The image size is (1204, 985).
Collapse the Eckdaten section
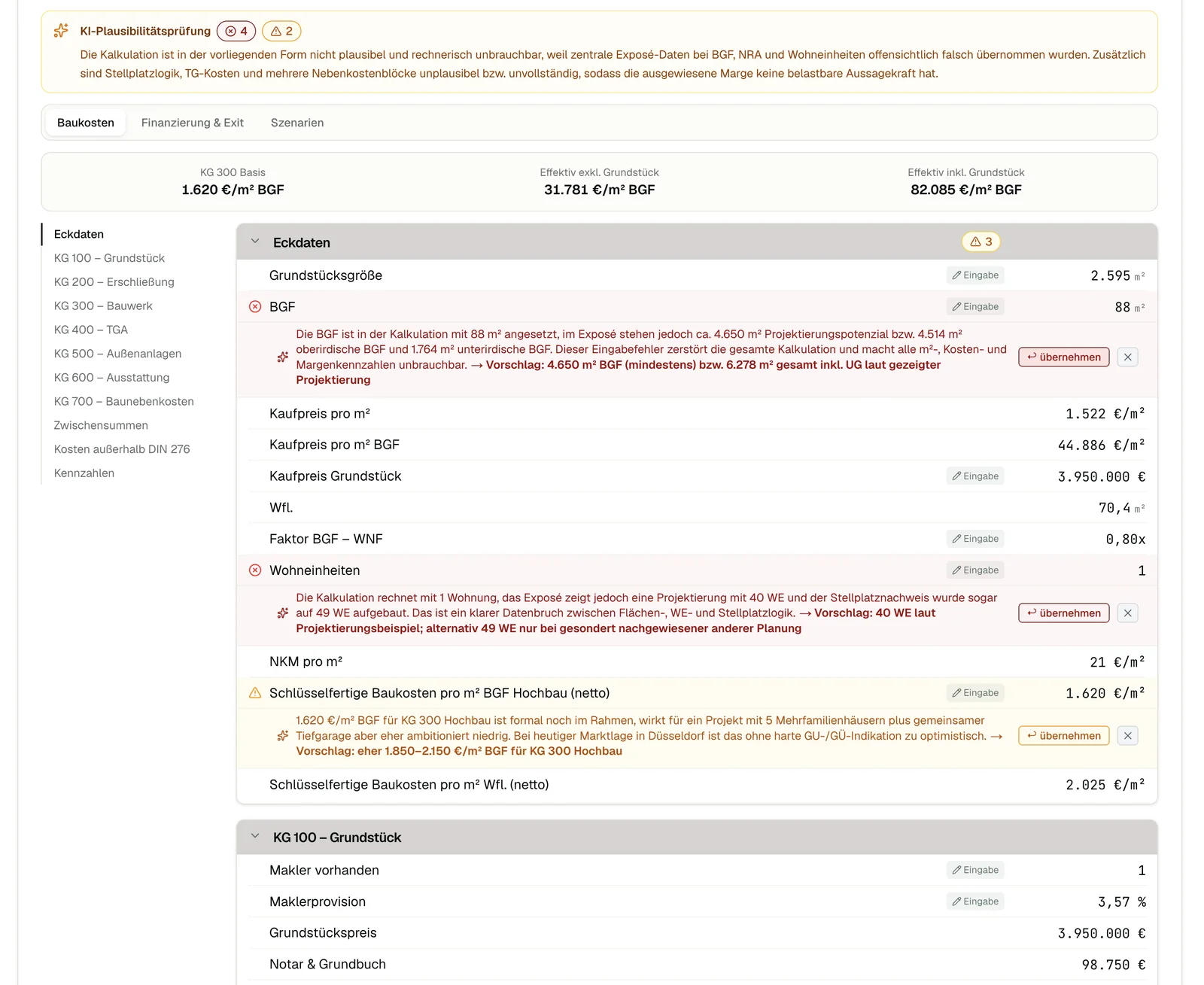[255, 242]
